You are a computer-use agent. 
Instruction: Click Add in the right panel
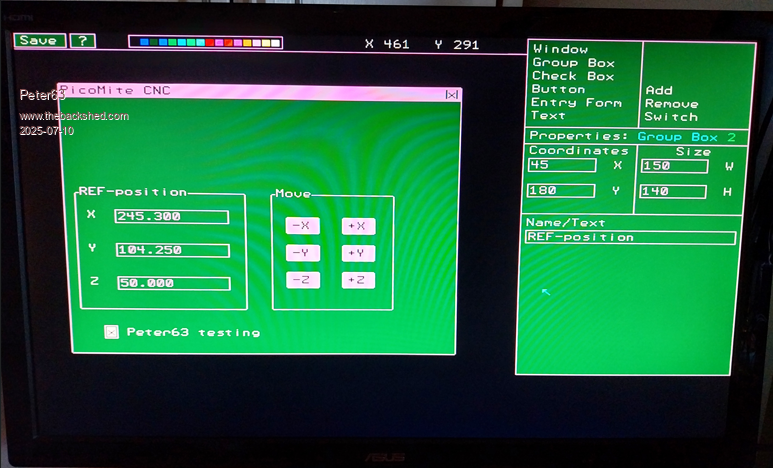[x=659, y=90]
